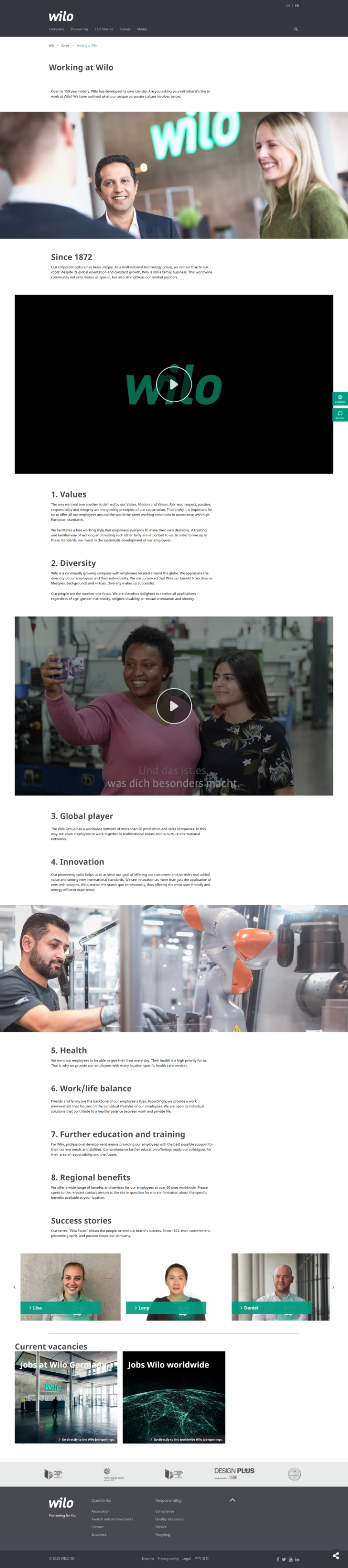Open Wilo Facebook page icon in footer
This screenshot has width=348, height=1568.
278,1559
